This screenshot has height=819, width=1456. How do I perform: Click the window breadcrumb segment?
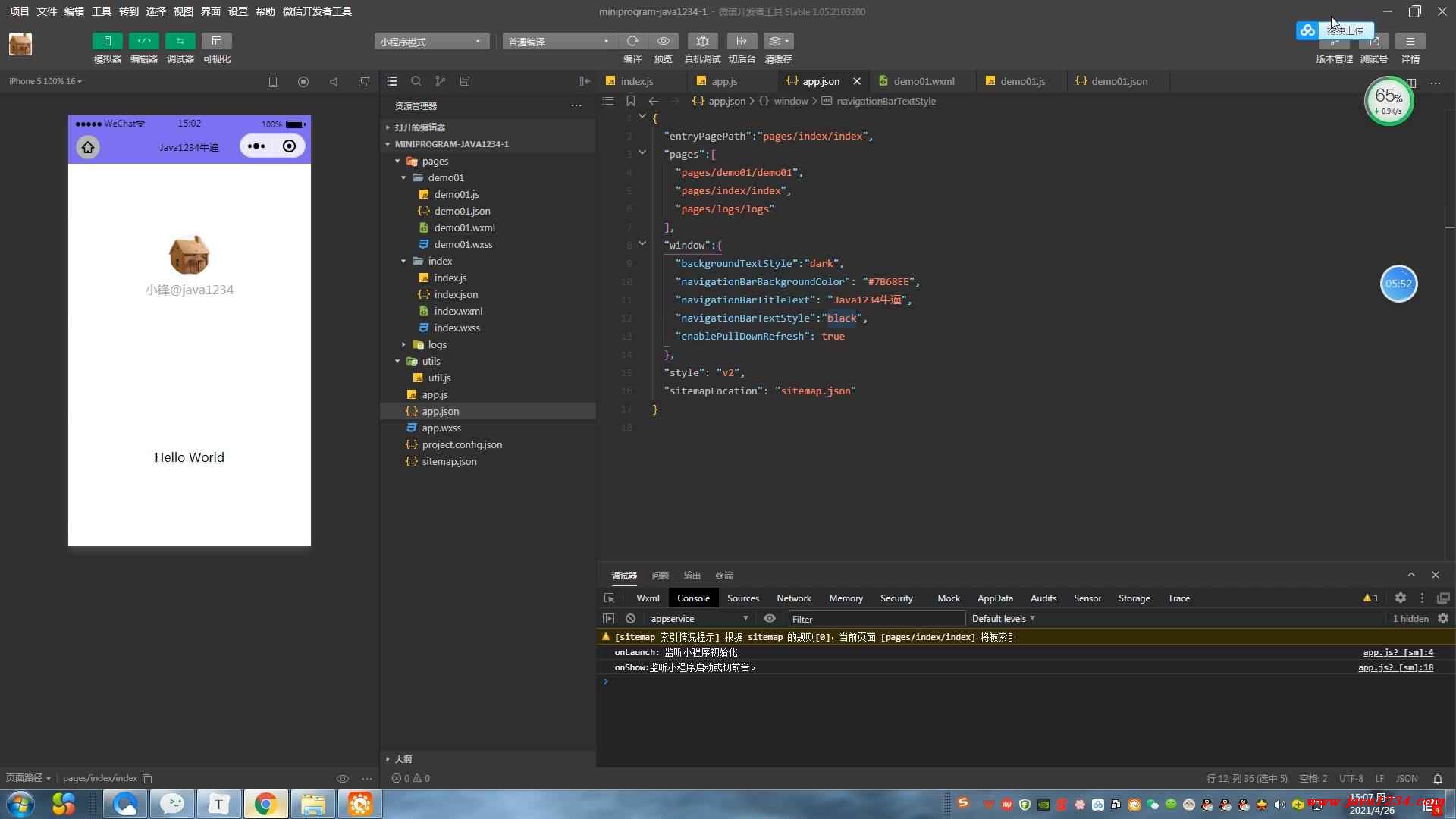(x=791, y=101)
